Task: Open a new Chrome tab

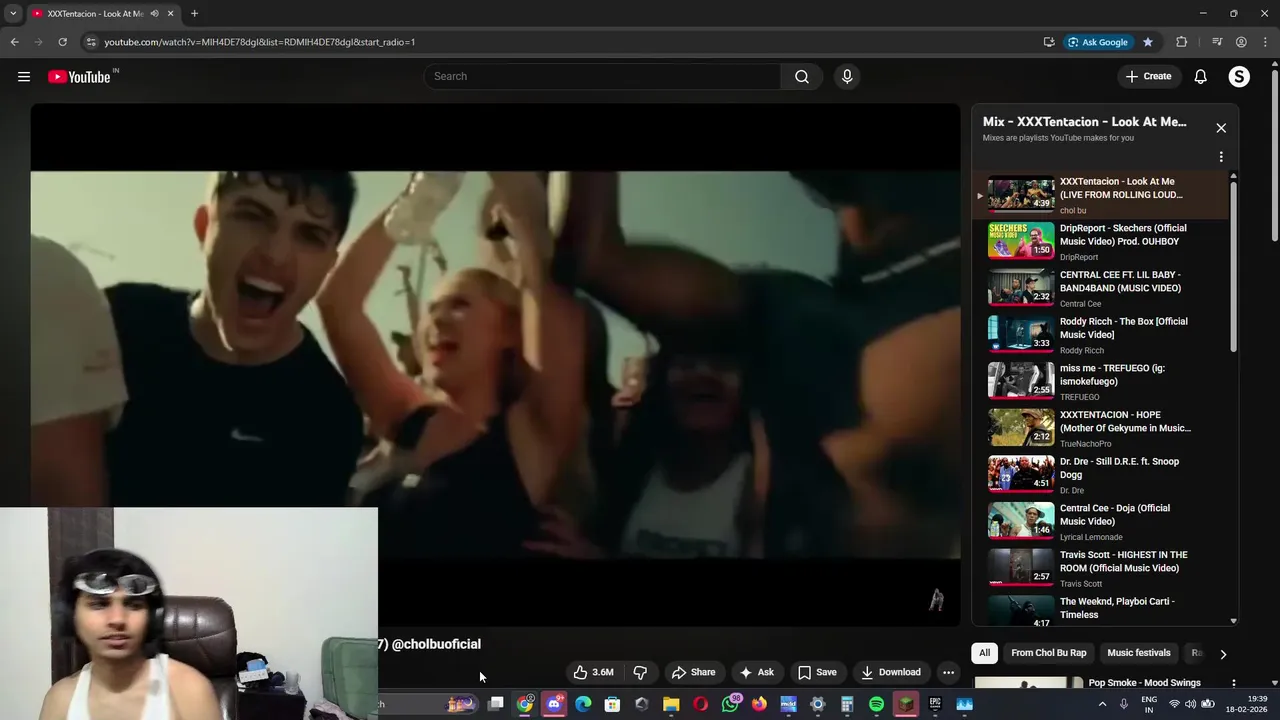Action: point(194,14)
